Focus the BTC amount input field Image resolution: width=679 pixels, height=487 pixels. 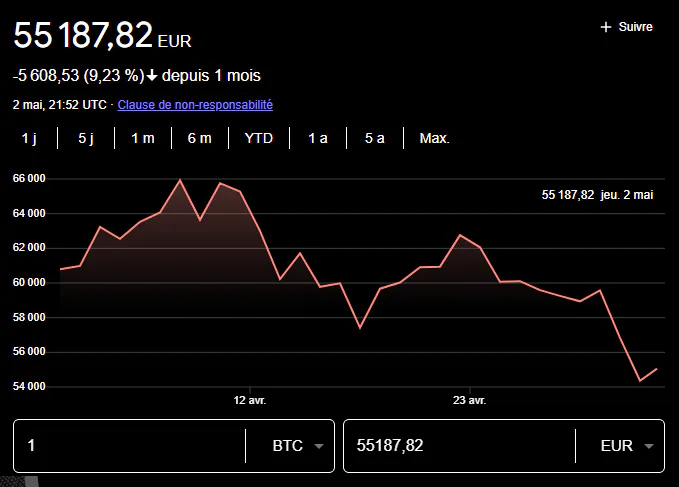[130, 445]
